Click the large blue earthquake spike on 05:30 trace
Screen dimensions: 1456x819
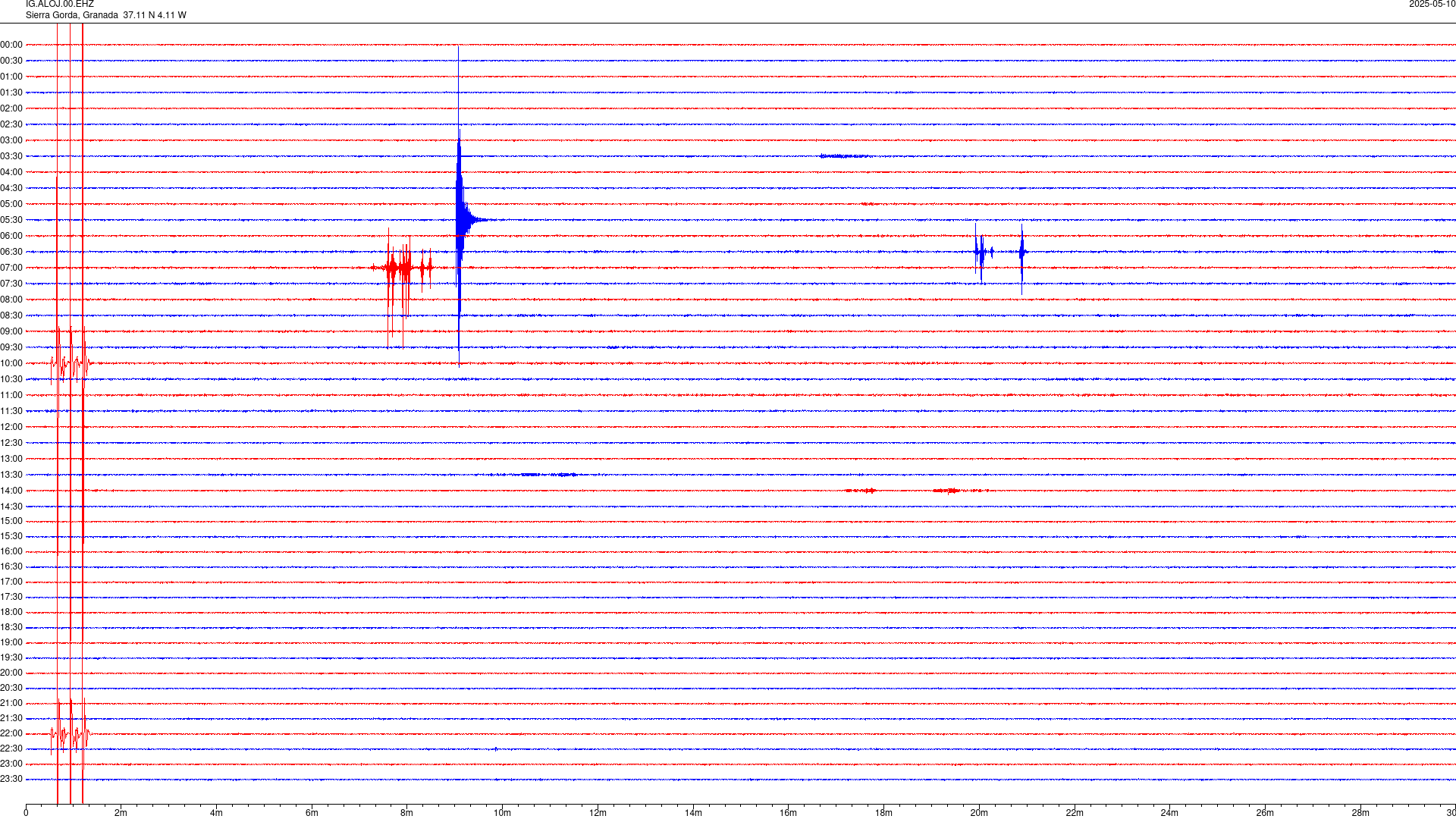click(x=460, y=220)
